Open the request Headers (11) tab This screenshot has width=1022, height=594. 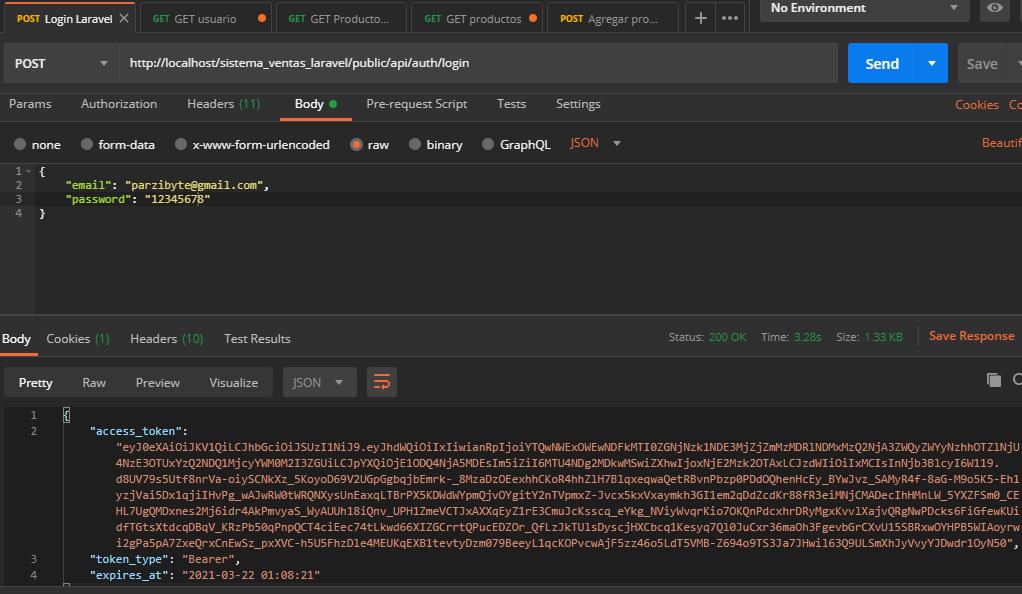point(224,104)
